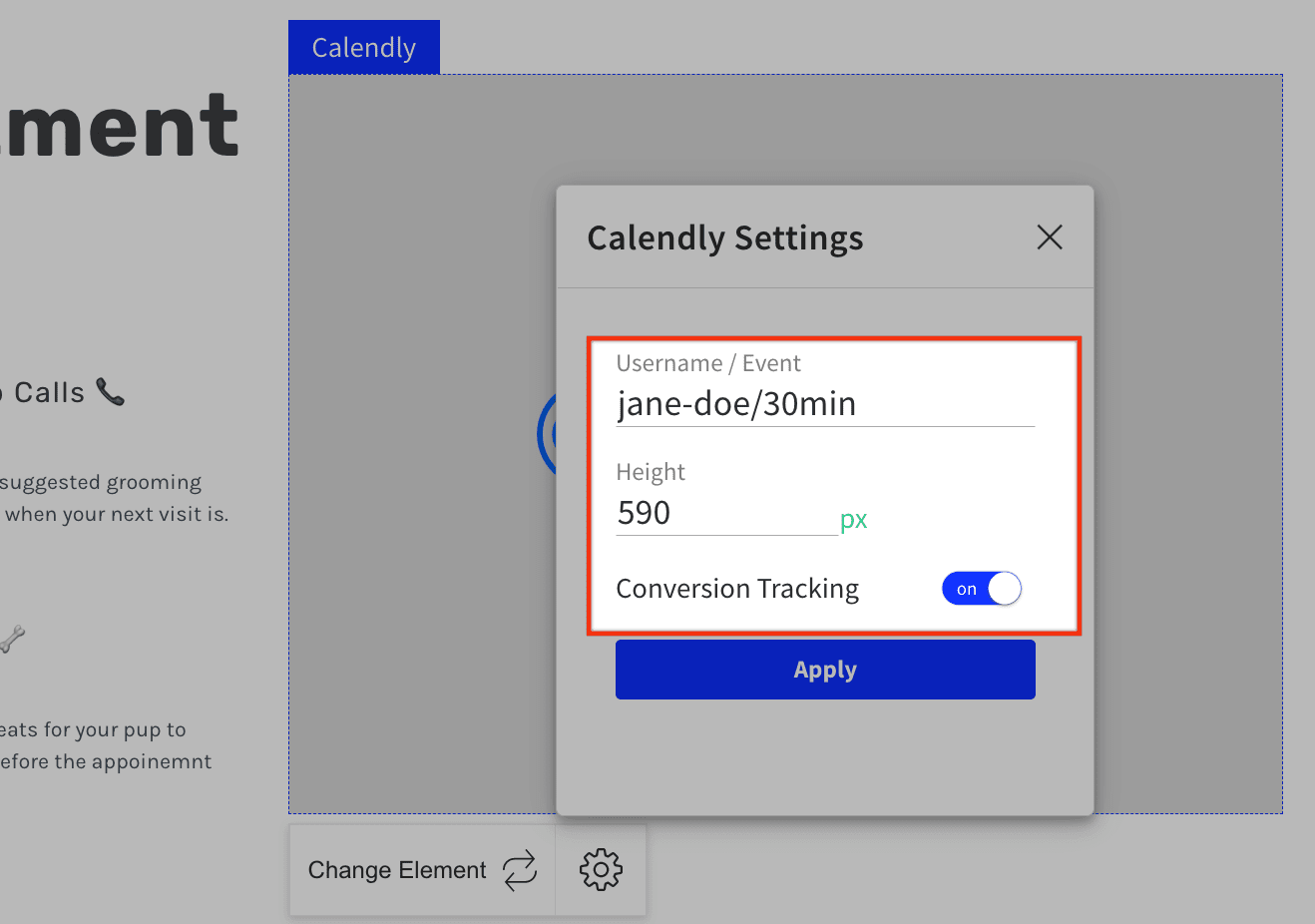The image size is (1315, 924).
Task: Edit the Height value field
Action: click(x=726, y=513)
